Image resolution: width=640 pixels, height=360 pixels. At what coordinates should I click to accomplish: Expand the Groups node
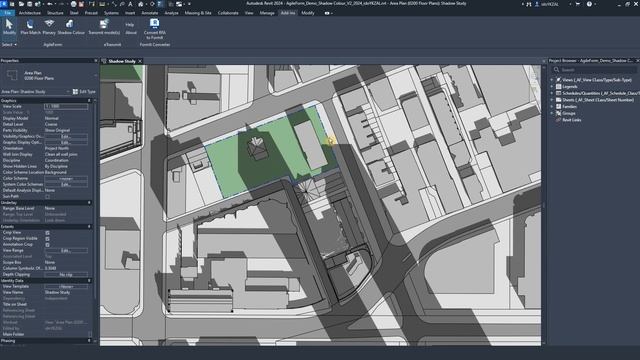551,113
